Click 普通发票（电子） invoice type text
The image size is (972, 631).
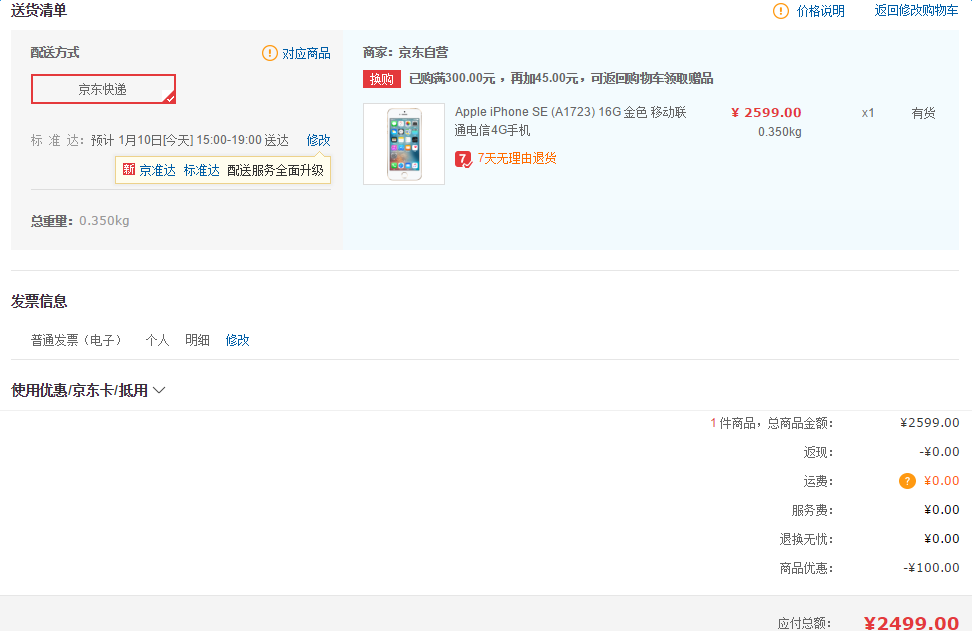click(x=77, y=340)
